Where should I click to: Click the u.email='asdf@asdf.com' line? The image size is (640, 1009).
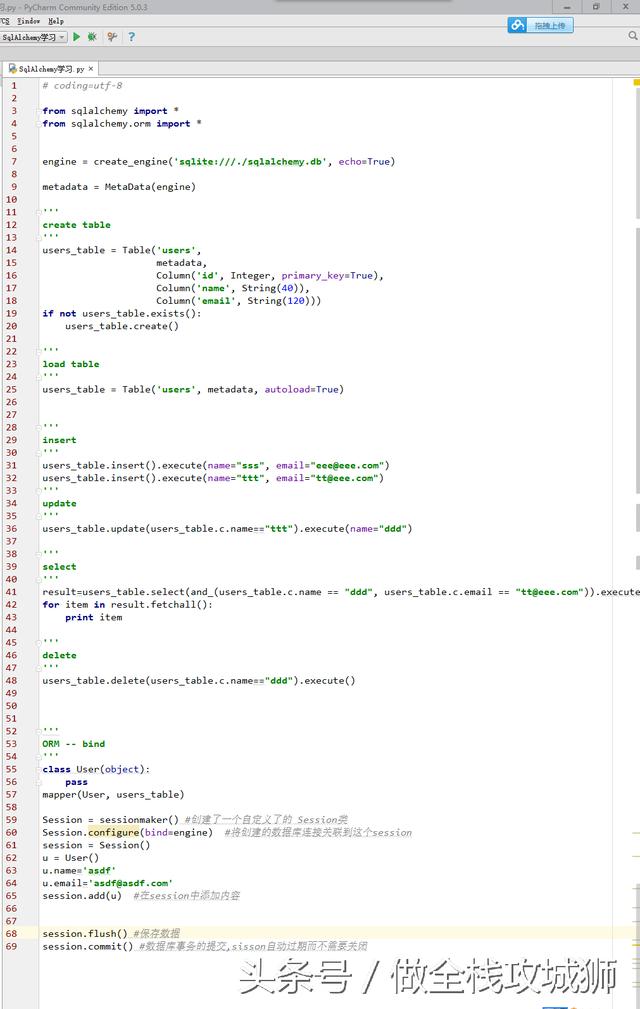pos(107,883)
